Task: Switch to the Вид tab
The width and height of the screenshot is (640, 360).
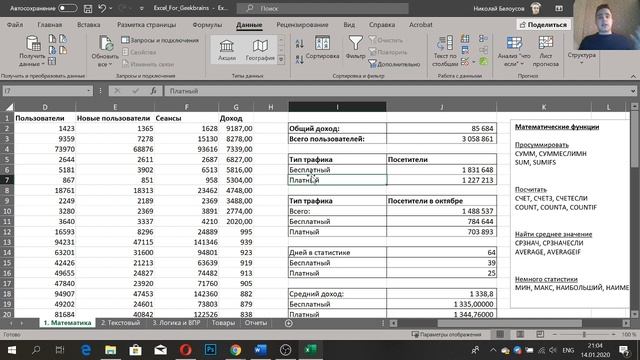Action: pyautogui.click(x=349, y=24)
